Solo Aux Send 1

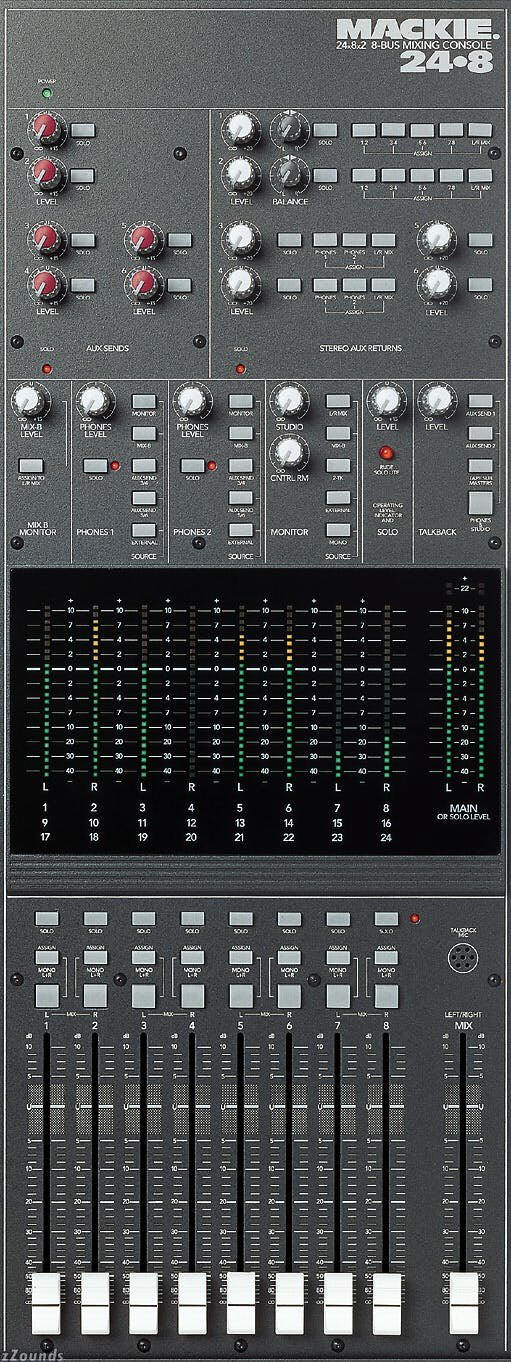(x=84, y=130)
